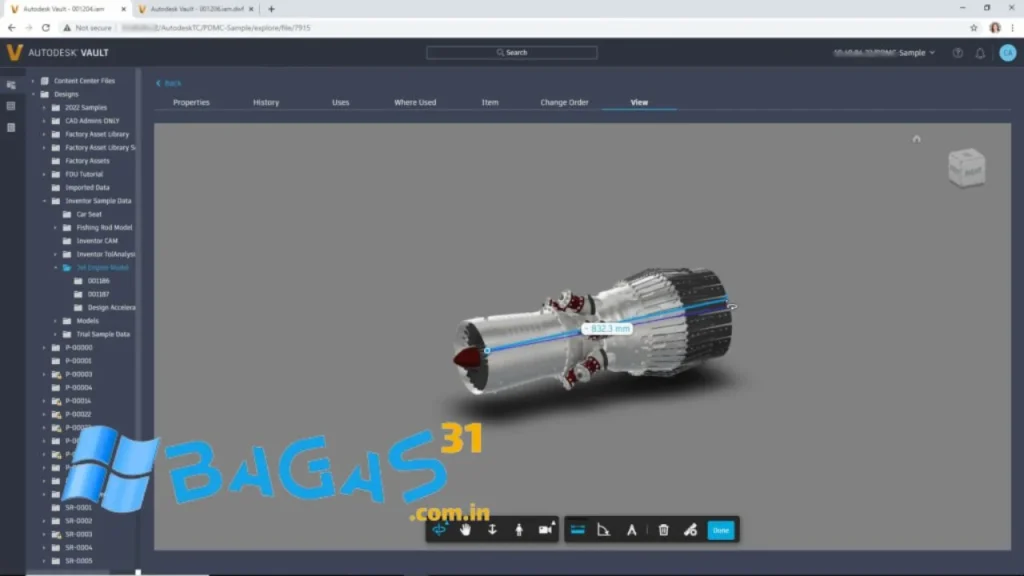The width and height of the screenshot is (1024, 576).
Task: Select the Design Accelerator folder
Action: pos(111,308)
